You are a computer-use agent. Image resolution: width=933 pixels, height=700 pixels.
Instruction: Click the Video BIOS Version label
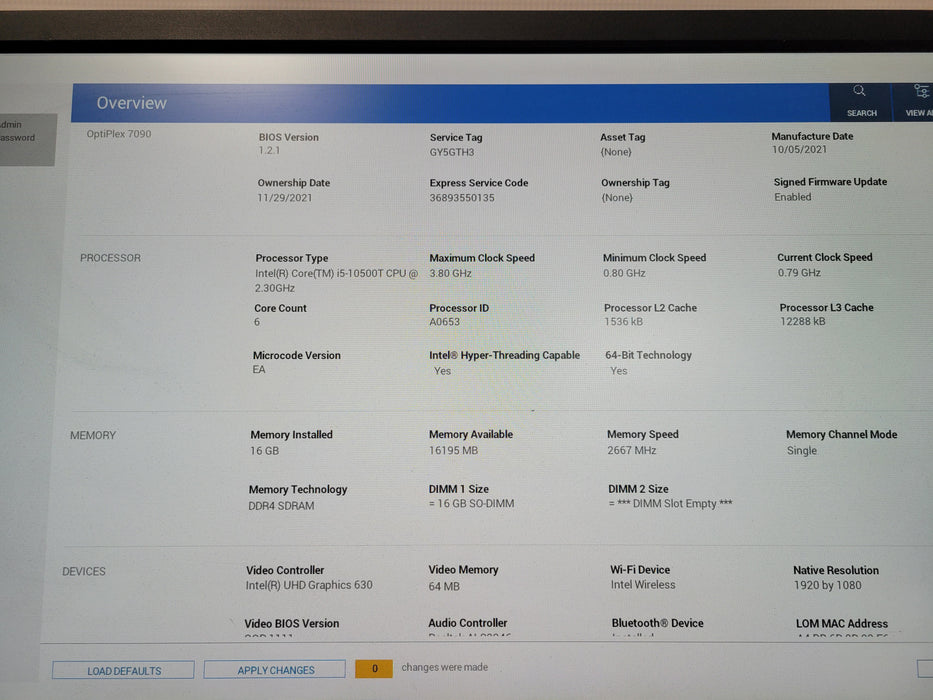[x=292, y=624]
